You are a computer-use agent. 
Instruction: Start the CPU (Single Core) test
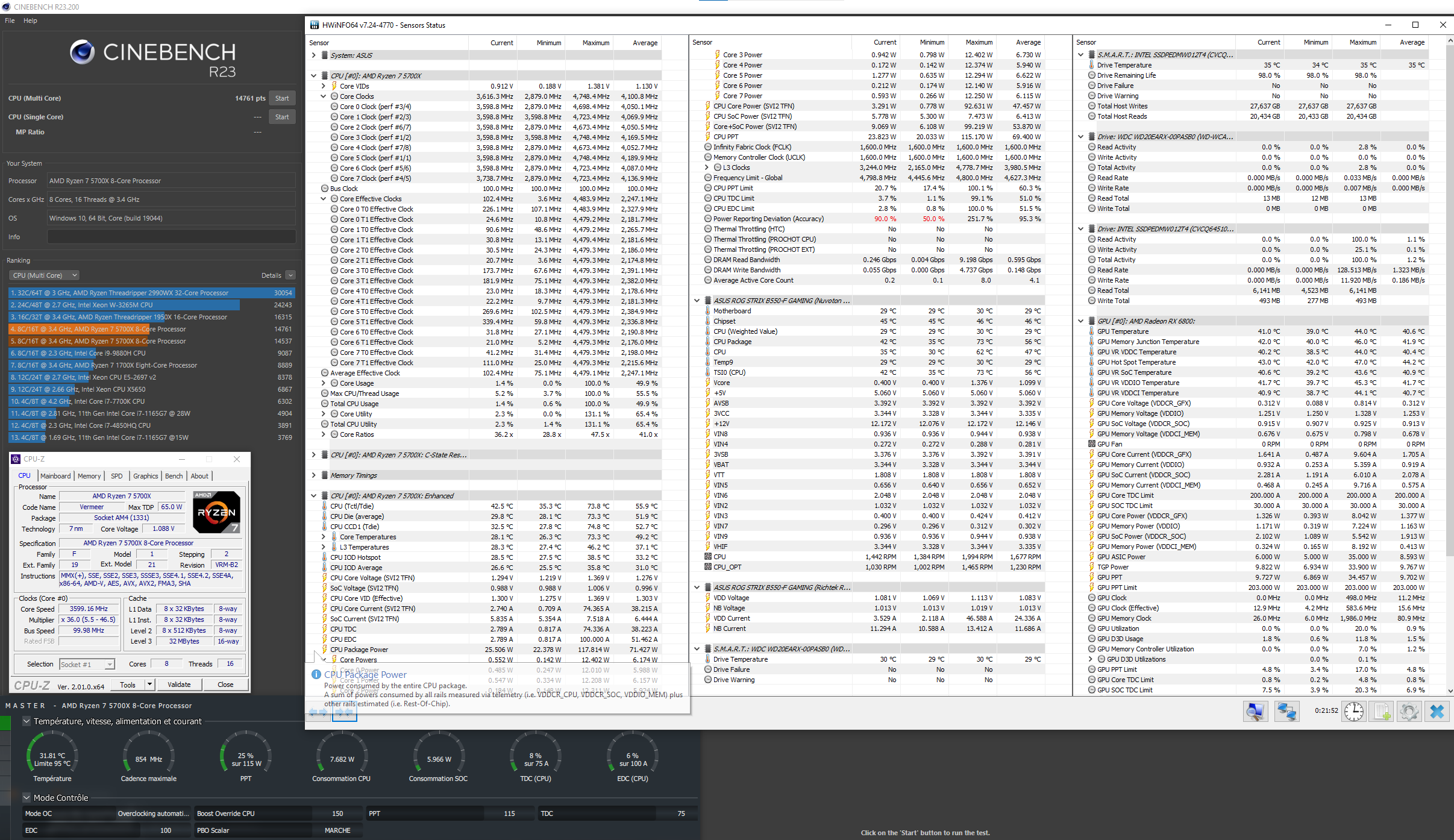(x=282, y=117)
